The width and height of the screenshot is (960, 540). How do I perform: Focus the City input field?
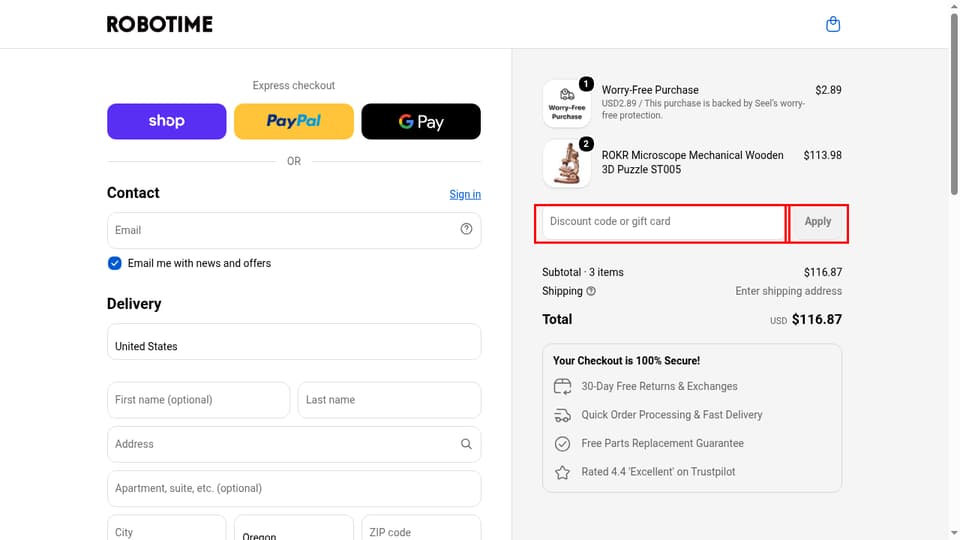[x=167, y=528]
